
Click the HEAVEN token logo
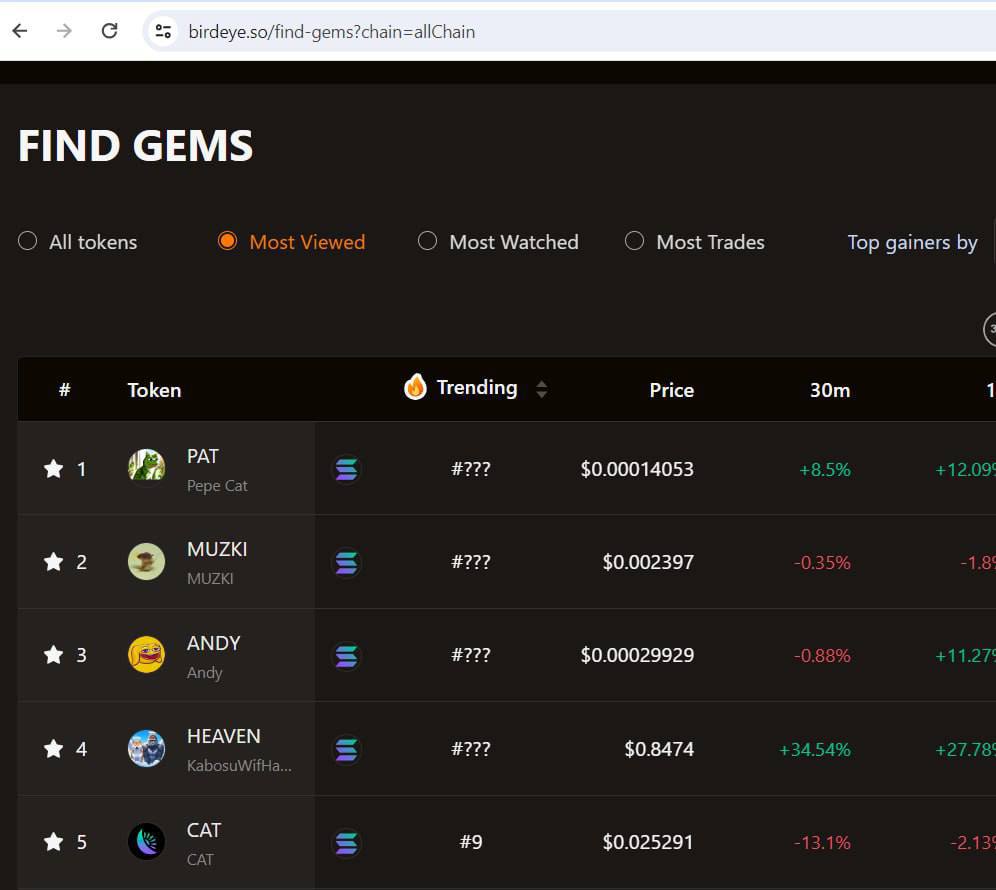[x=147, y=748]
